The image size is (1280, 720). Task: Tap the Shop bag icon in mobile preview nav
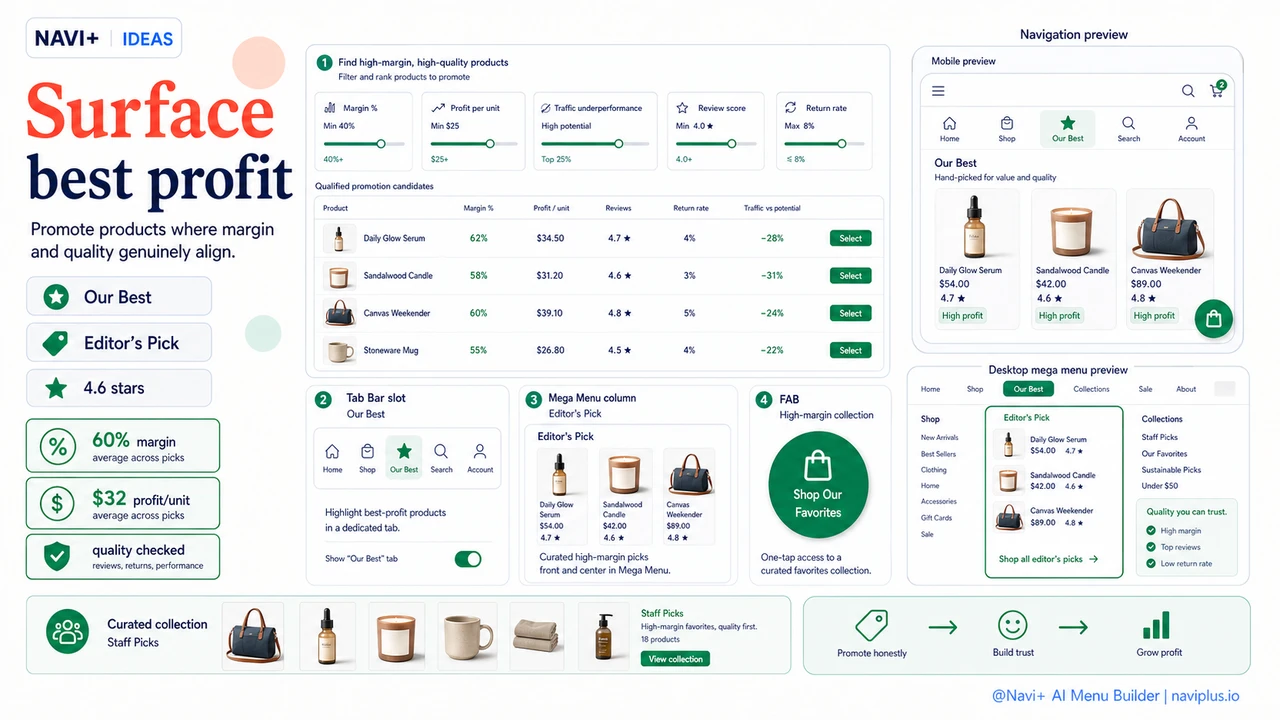1007,123
